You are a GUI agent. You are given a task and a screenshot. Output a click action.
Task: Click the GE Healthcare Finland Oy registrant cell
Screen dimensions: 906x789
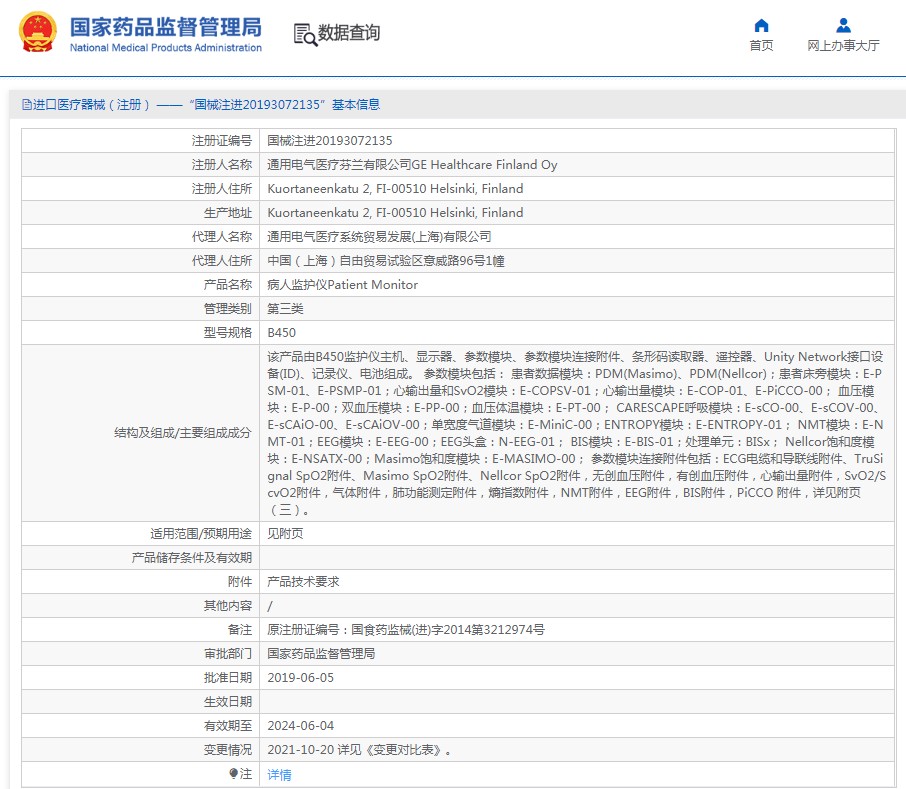(412, 165)
